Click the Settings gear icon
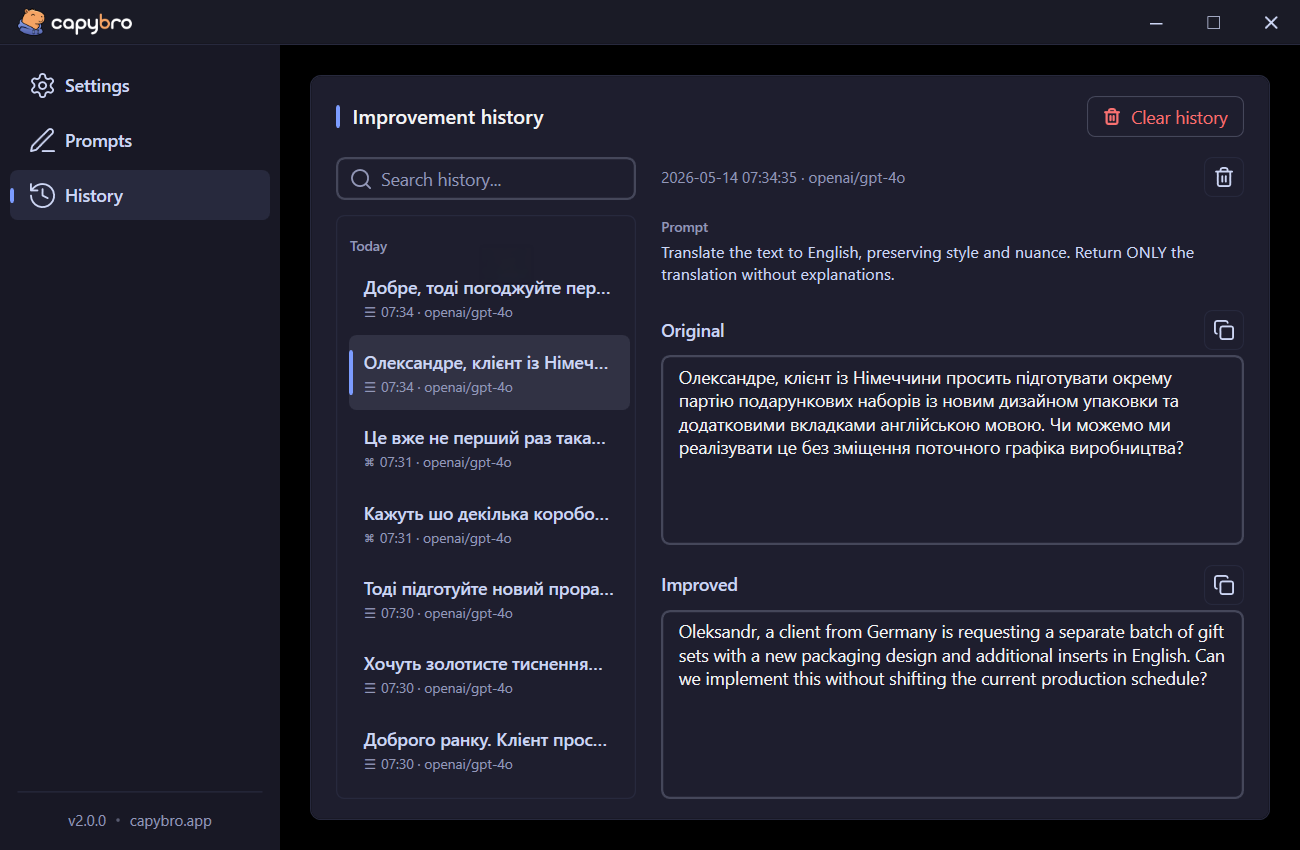This screenshot has width=1300, height=850. click(x=42, y=86)
